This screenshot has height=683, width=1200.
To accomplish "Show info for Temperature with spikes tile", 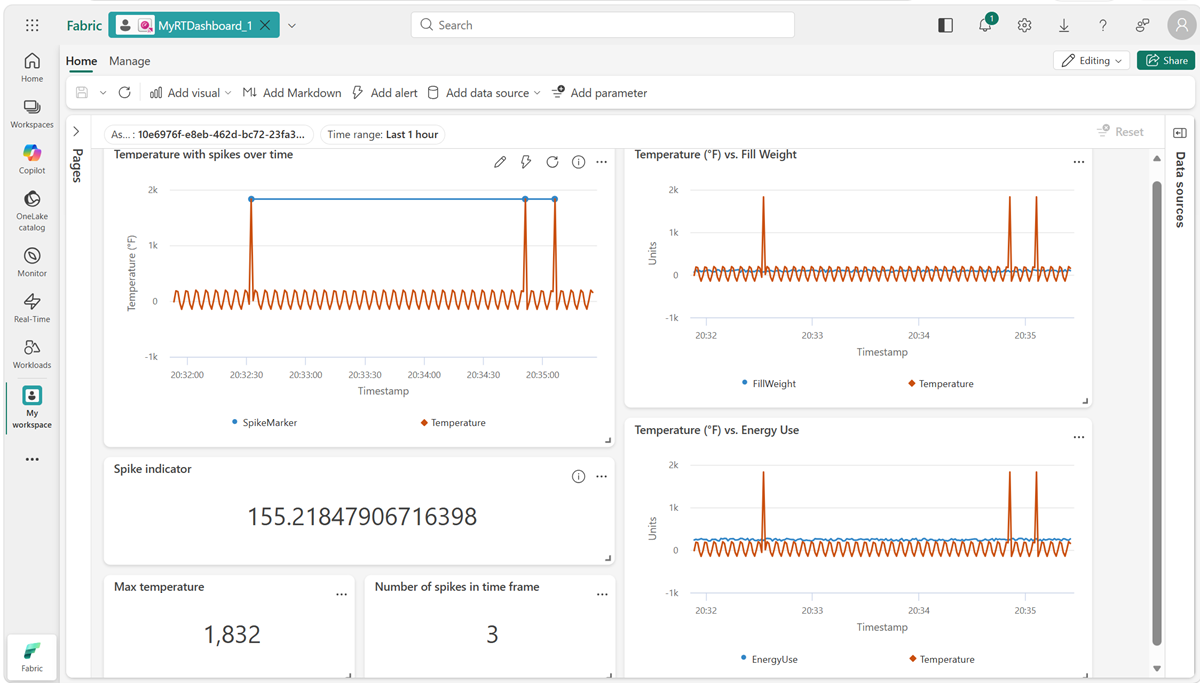I will tap(578, 162).
